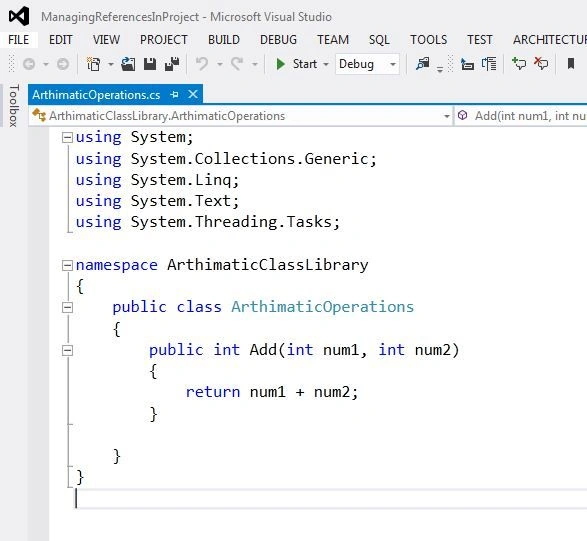The image size is (587, 541).
Task: Open the TOOLS menu
Action: click(x=429, y=40)
